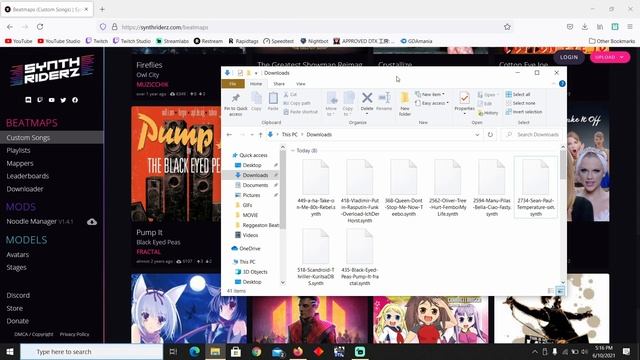Select Documents in navigation pane

click(x=255, y=185)
